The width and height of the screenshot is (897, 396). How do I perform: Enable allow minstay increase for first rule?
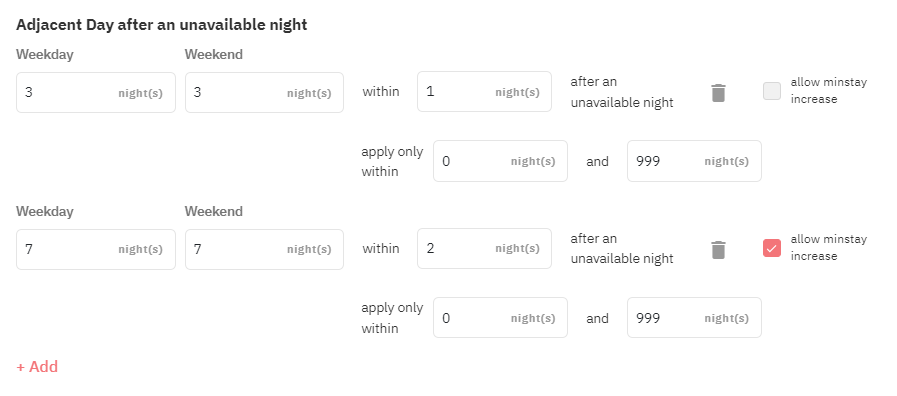click(x=772, y=91)
